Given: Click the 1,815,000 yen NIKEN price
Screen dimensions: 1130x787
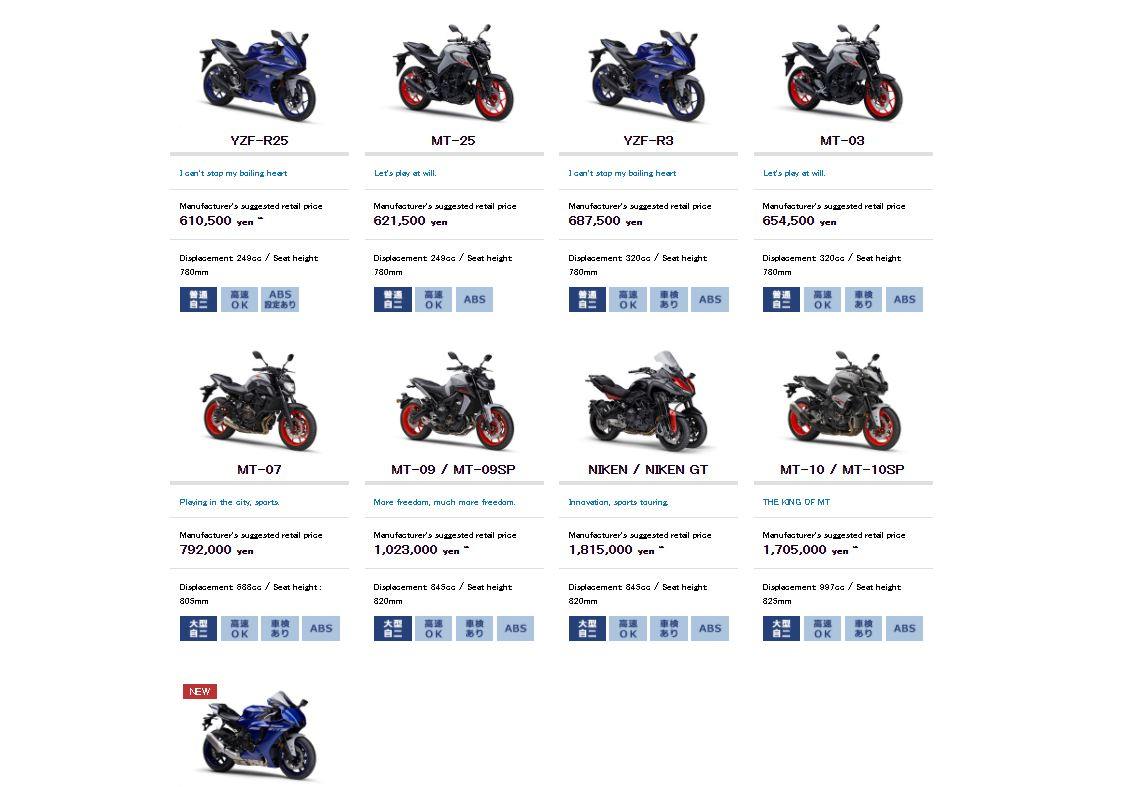Looking at the screenshot, I should [611, 550].
